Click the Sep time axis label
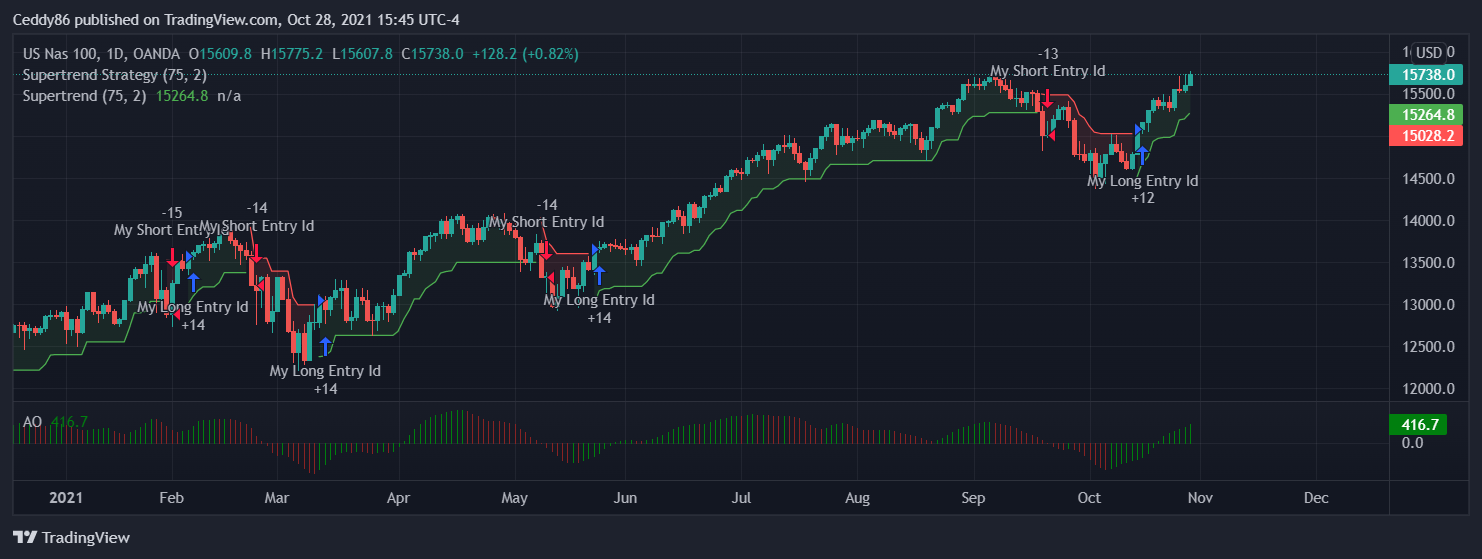1482x559 pixels. (973, 497)
